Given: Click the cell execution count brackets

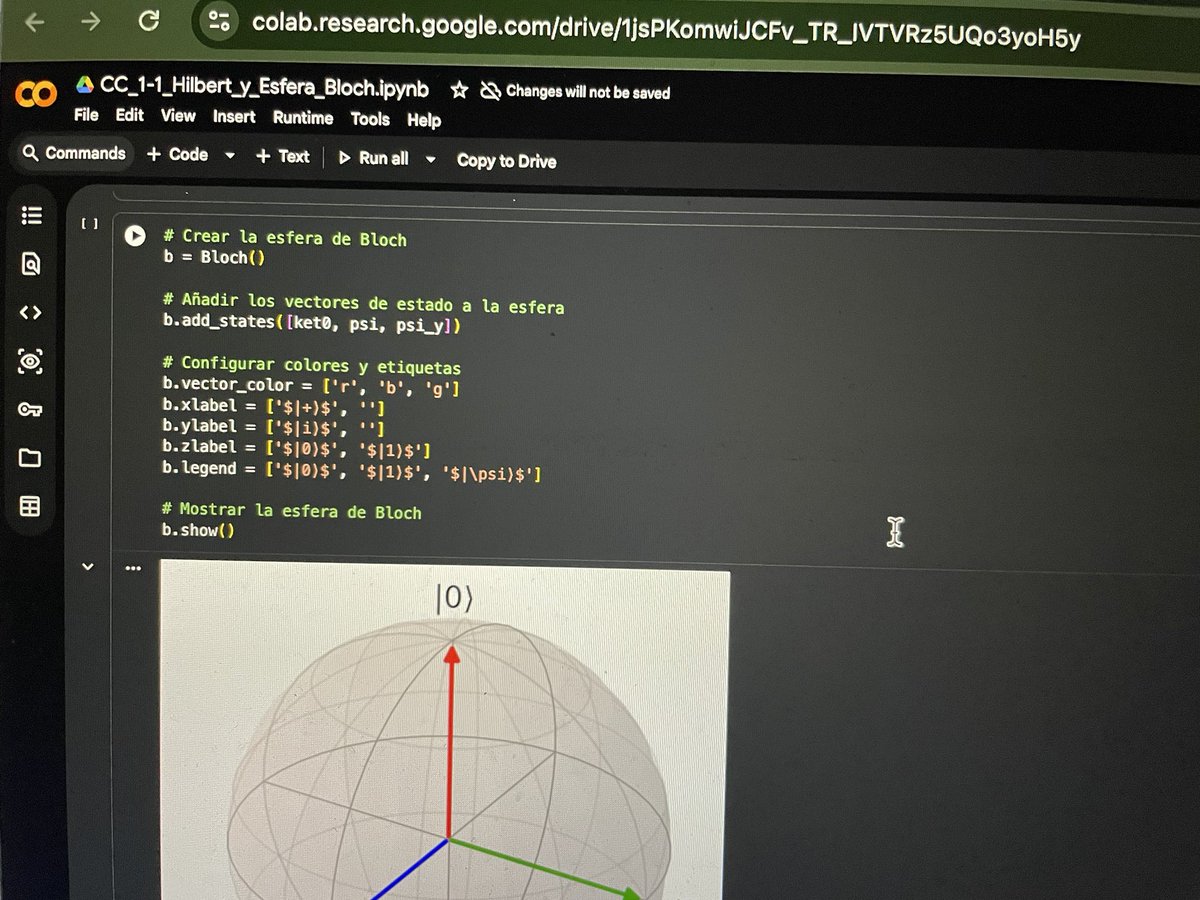Looking at the screenshot, I should click(89, 224).
